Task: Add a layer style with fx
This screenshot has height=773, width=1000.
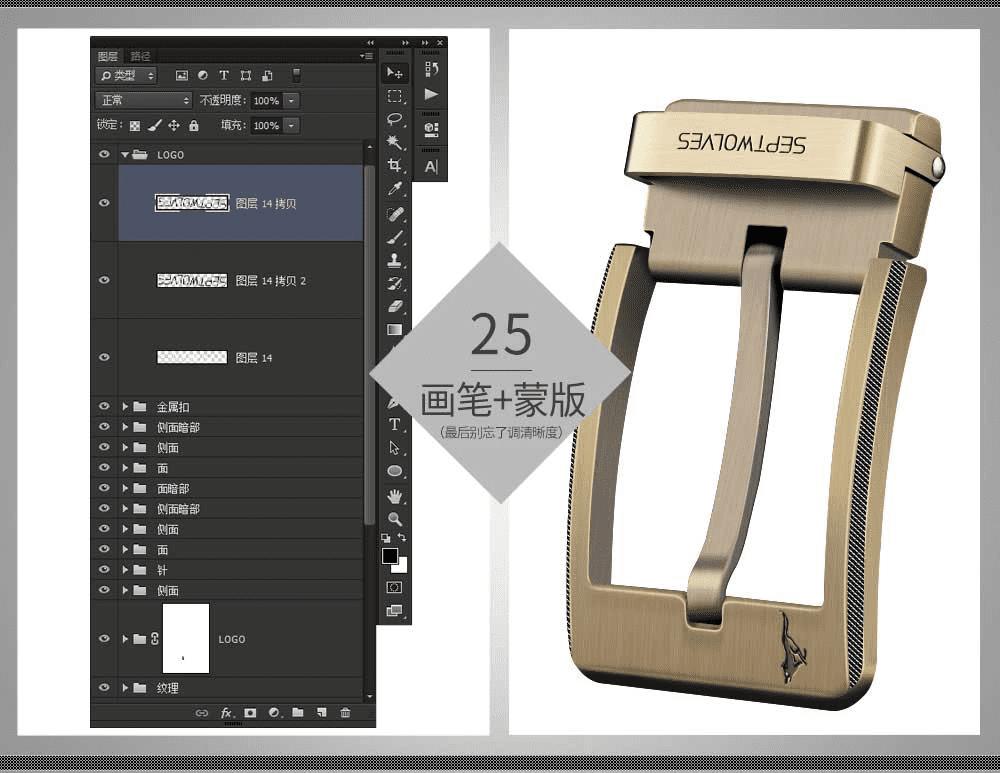Action: click(x=226, y=712)
